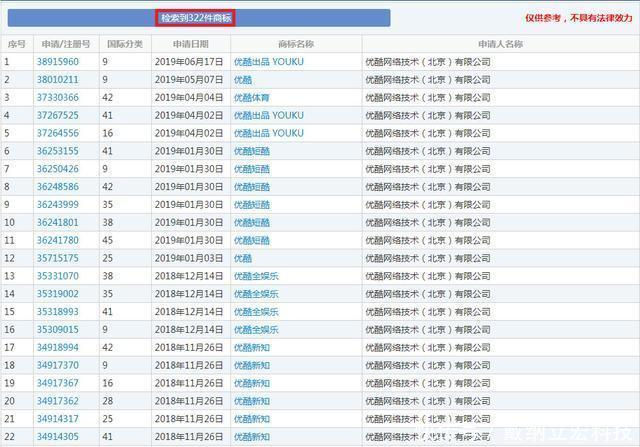Select applicant name in row 15
The image size is (640, 447).
(x=428, y=312)
